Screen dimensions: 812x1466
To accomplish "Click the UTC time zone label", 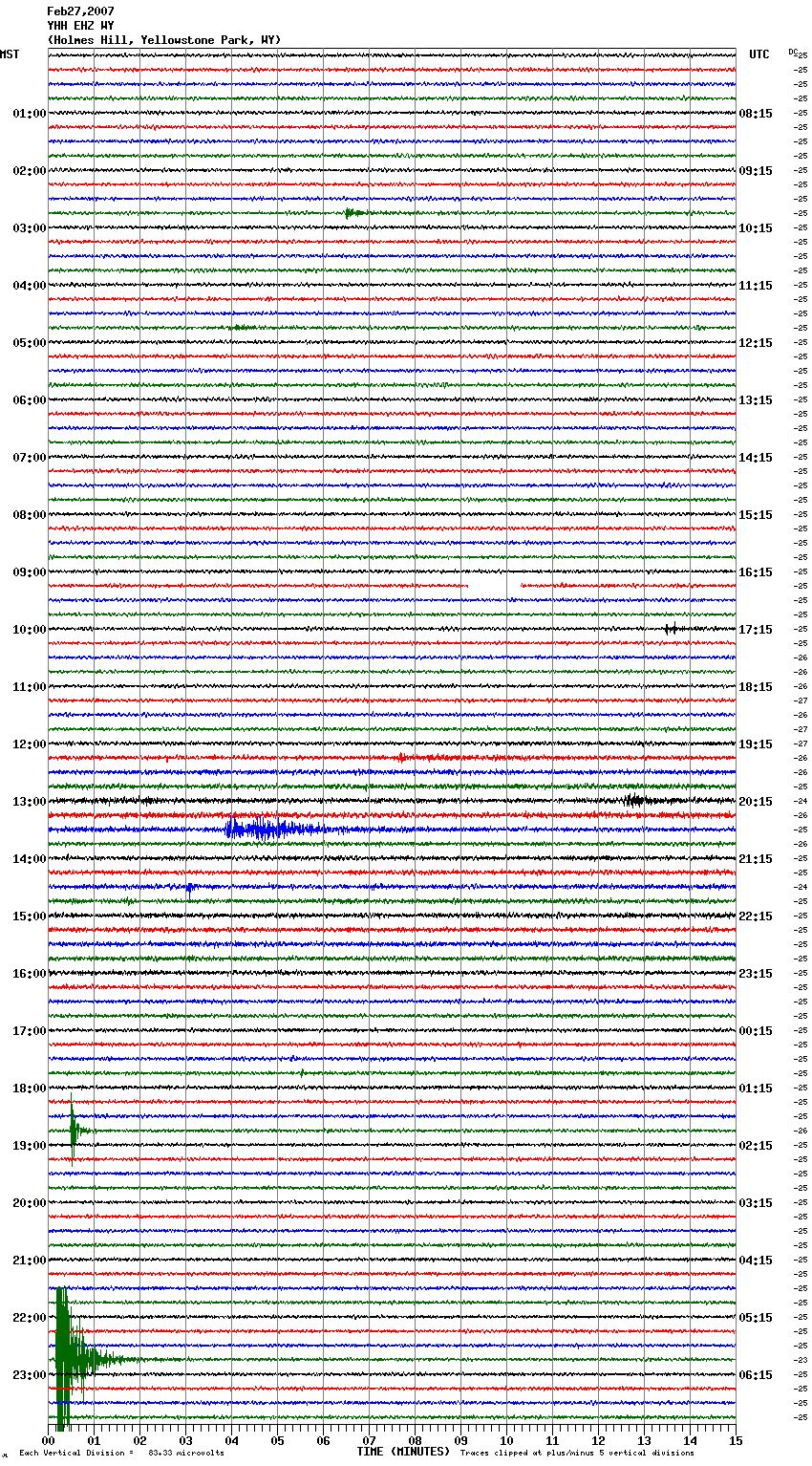I will pos(759,54).
